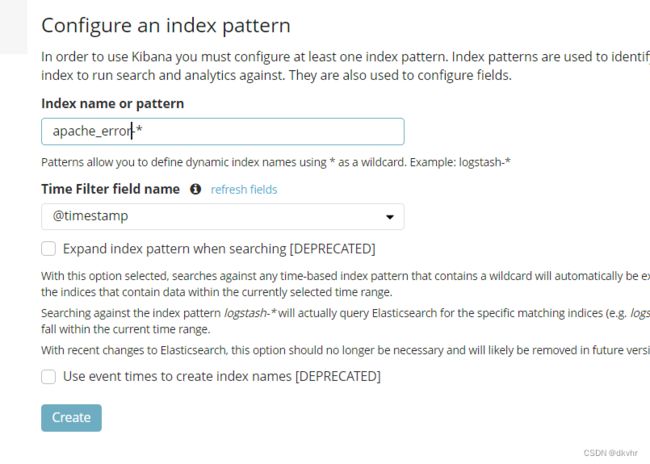Click the With recent changes to Elasticsearch note
The width and height of the screenshot is (650, 464).
[x=345, y=350]
